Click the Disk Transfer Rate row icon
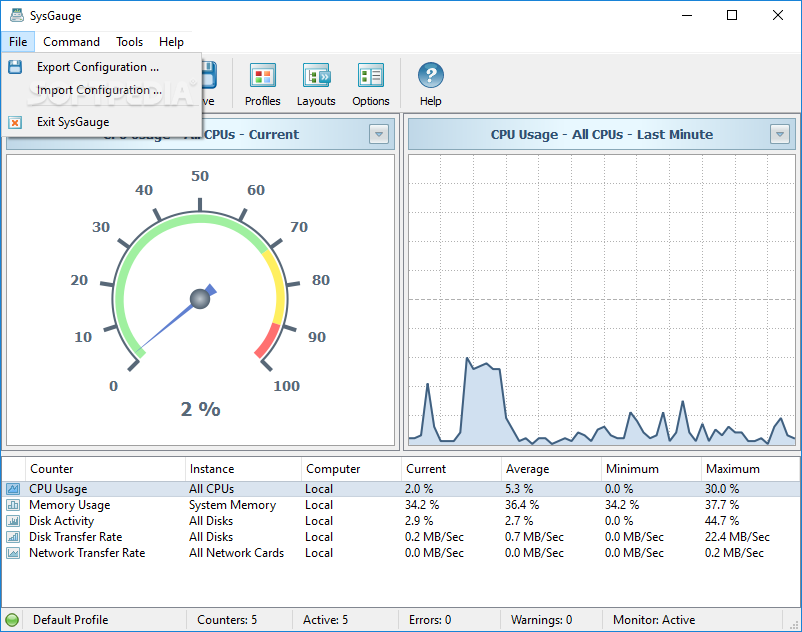This screenshot has height=632, width=802. 13,537
